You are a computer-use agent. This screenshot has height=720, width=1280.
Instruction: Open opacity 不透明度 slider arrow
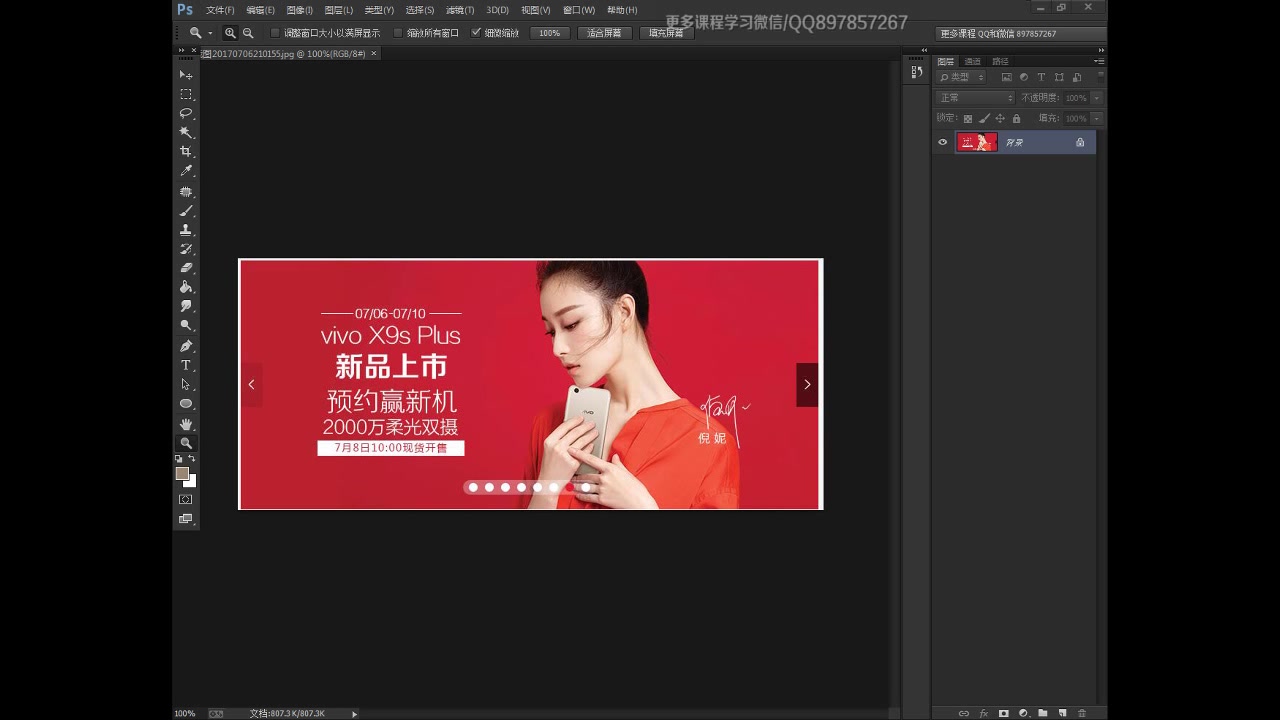coord(1096,98)
